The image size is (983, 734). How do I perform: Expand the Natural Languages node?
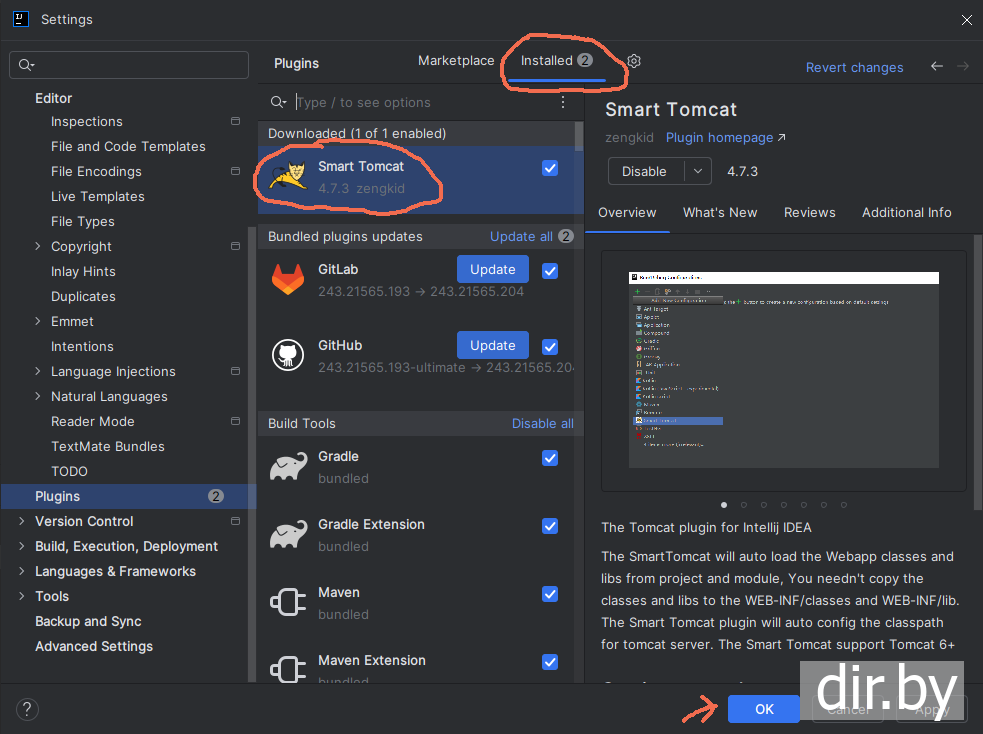tap(38, 396)
